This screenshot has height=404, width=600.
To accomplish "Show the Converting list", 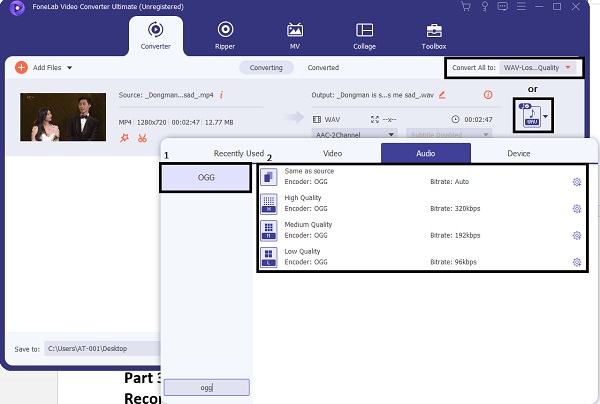I will click(x=266, y=68).
